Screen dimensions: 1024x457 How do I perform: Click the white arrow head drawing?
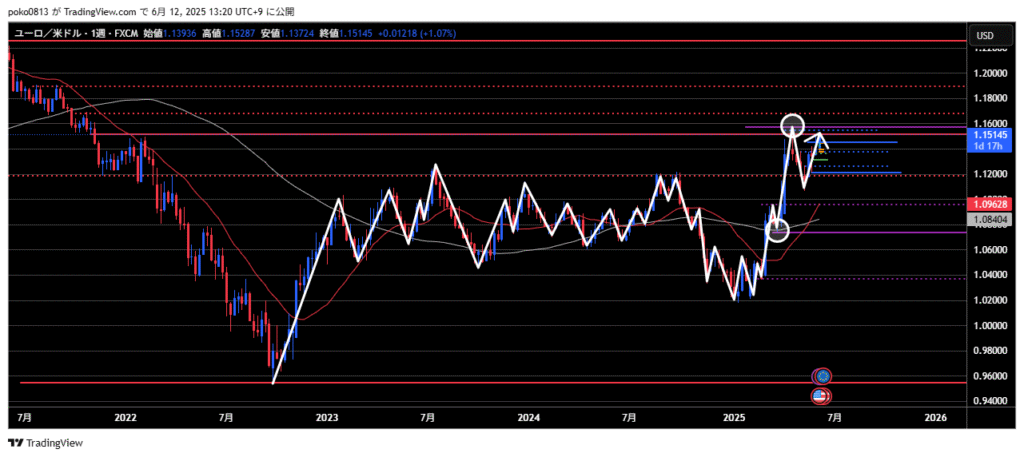pos(821,137)
